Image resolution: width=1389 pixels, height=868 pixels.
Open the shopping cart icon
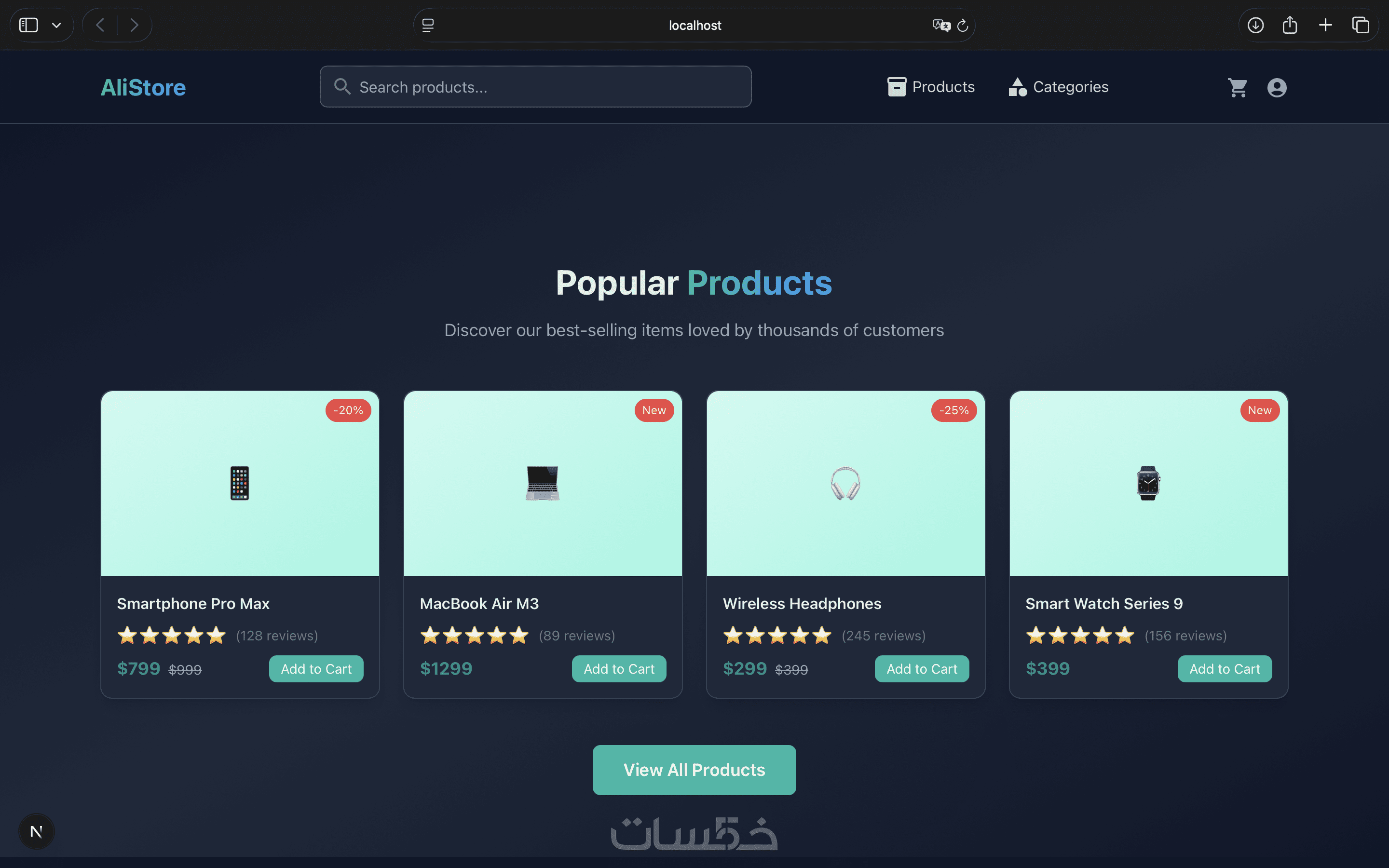click(1238, 87)
